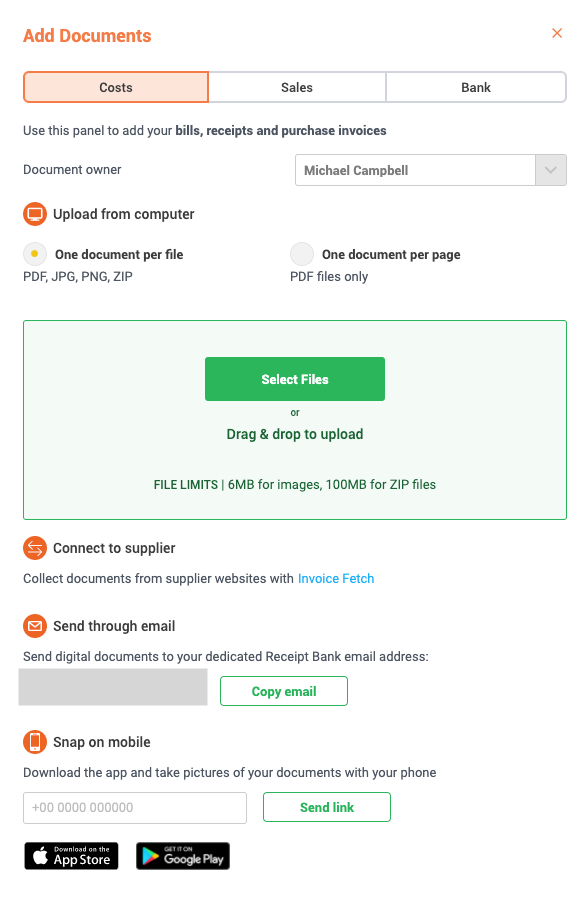The width and height of the screenshot is (584, 900).
Task: Switch to the Costs tab
Action: tap(116, 87)
